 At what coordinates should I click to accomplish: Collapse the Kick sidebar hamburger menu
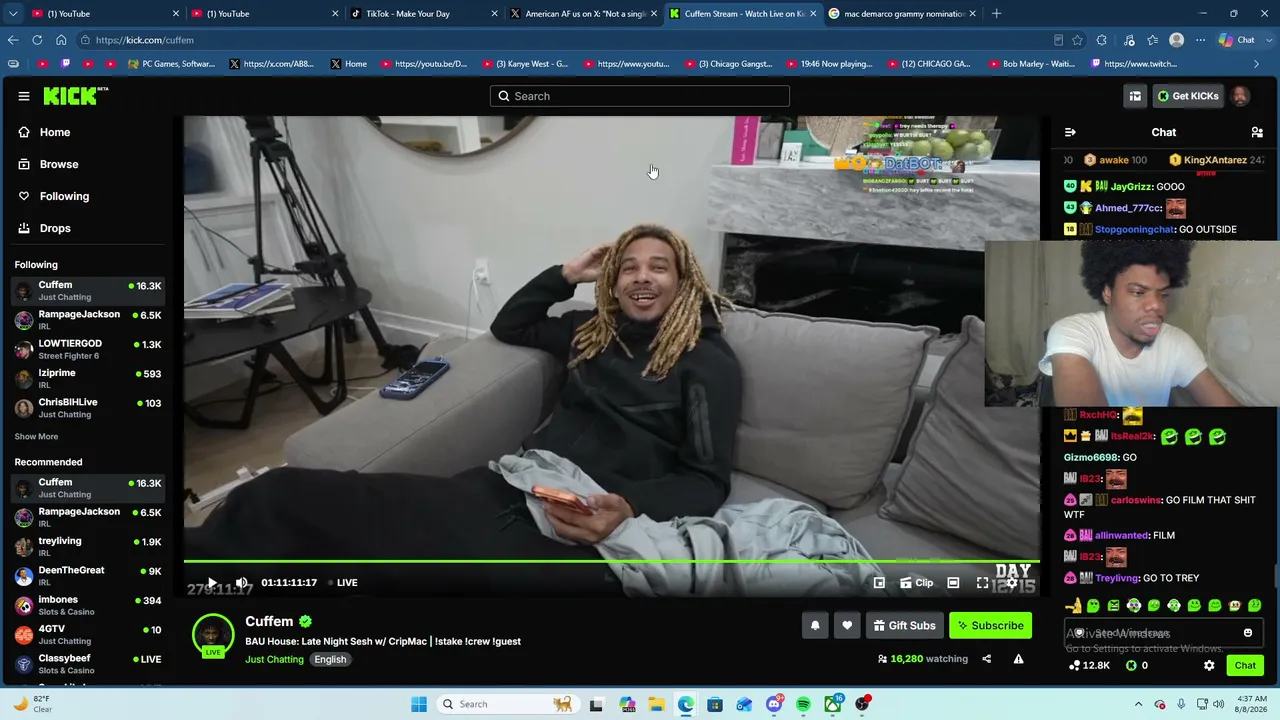(24, 96)
